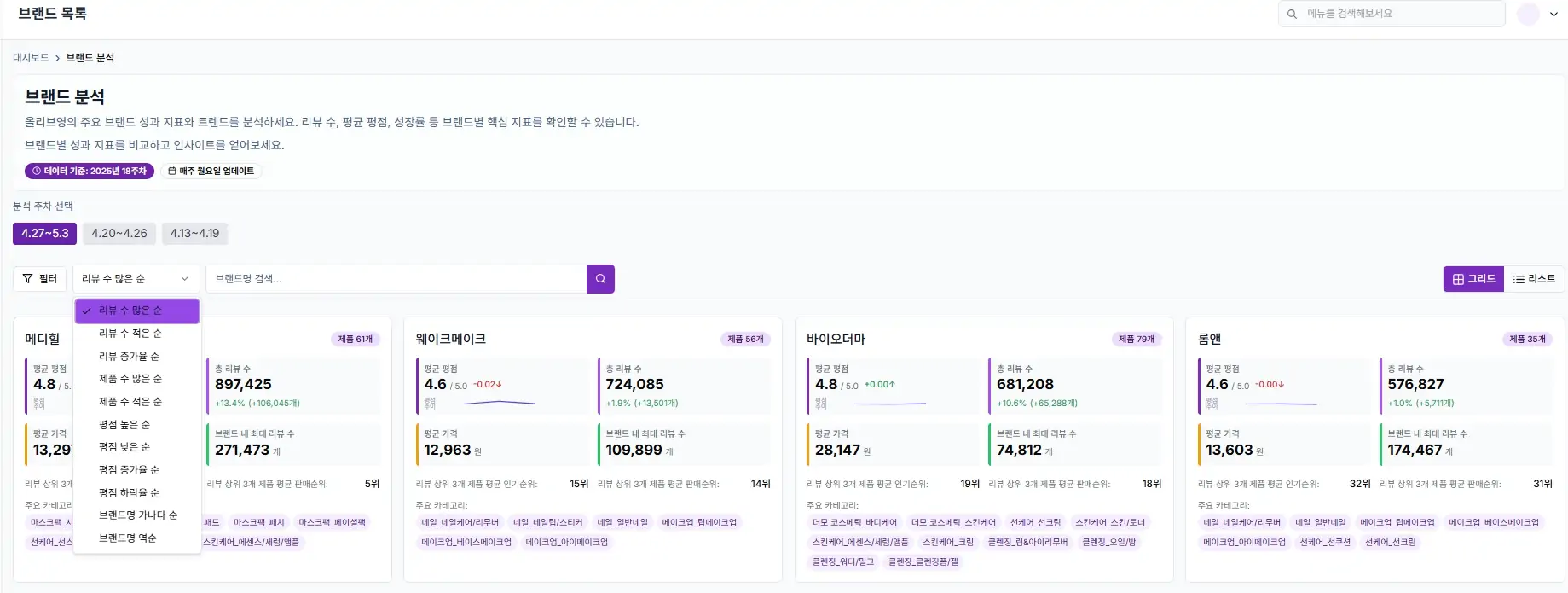Open the 메디힐 brand card title
The width and height of the screenshot is (1568, 593).
click(43, 339)
